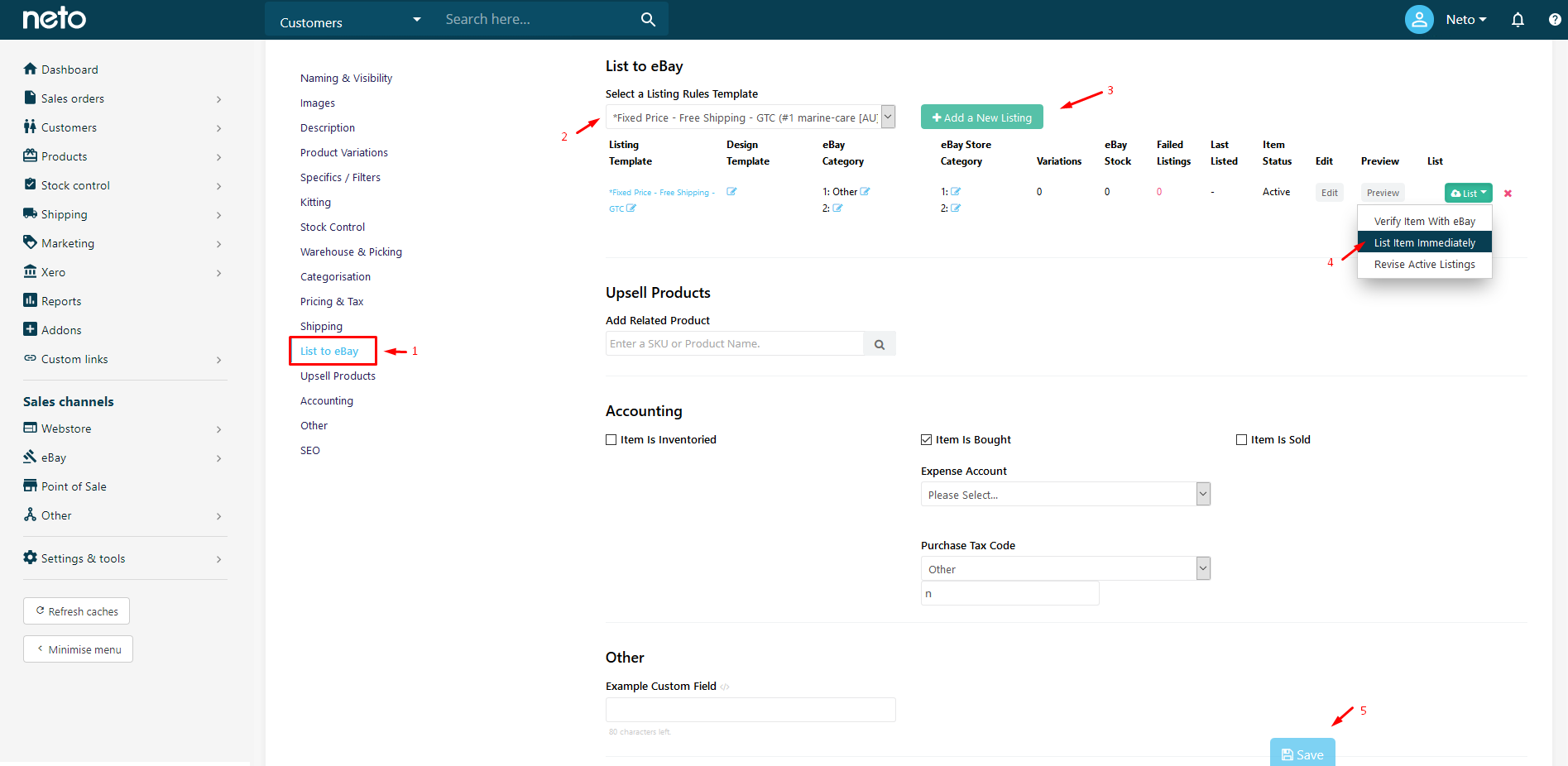Viewport: 1568px width, 766px height.
Task: Click the Custom links chain icon
Action: click(x=31, y=358)
